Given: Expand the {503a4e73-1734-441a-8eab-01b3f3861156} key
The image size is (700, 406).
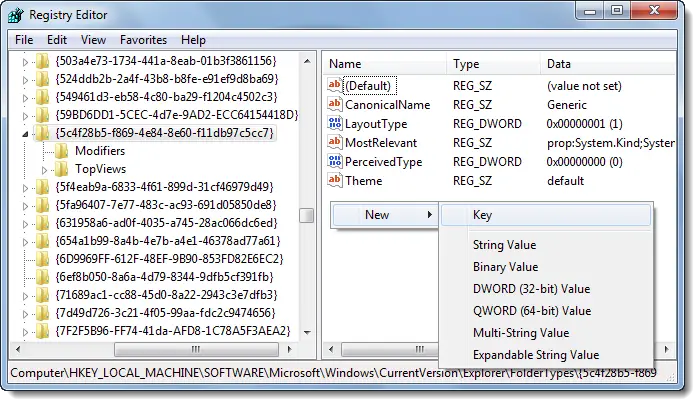Looking at the screenshot, I should tap(25, 62).
